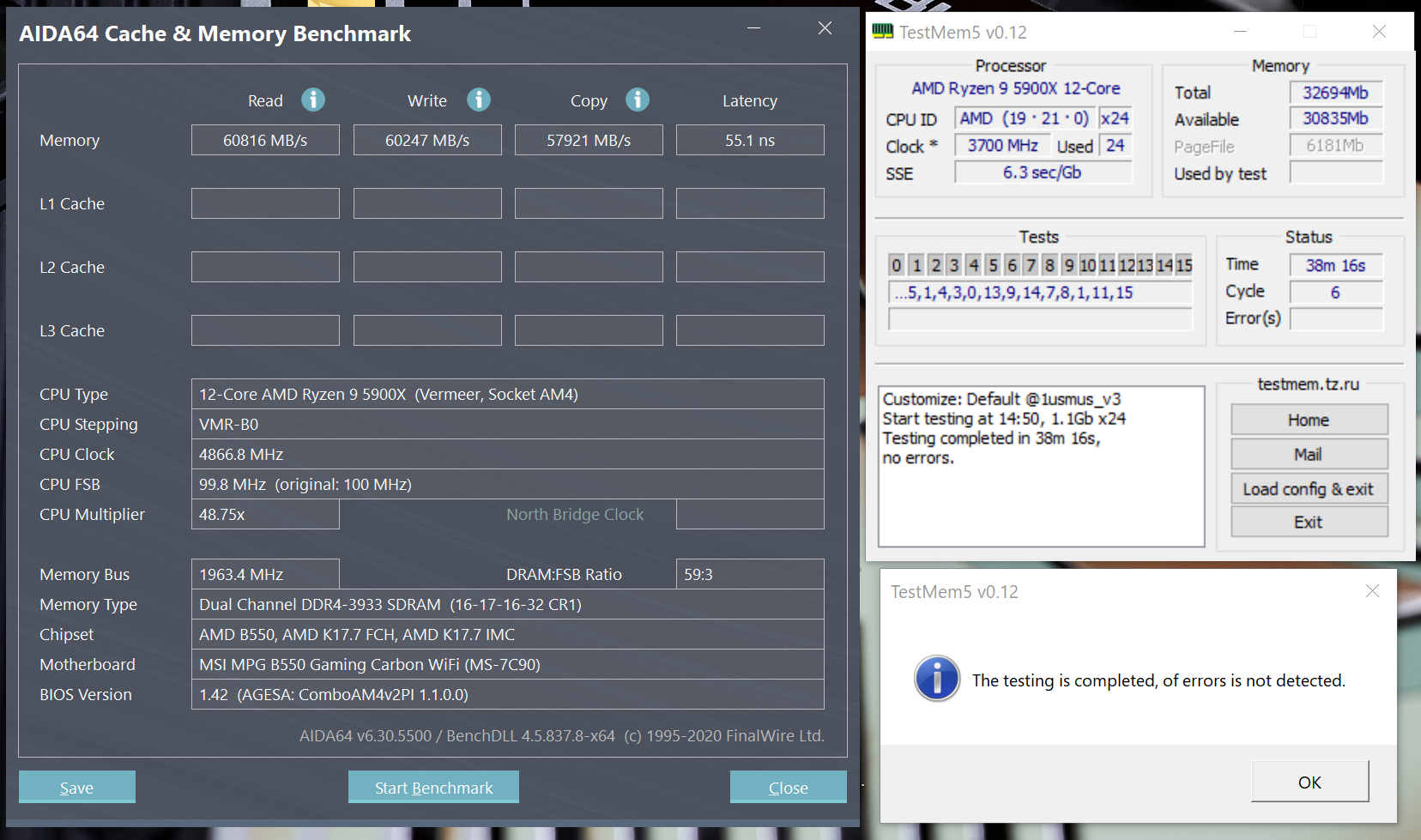
Task: Click the message 'The testing is completed' text
Action: pyautogui.click(x=1158, y=680)
